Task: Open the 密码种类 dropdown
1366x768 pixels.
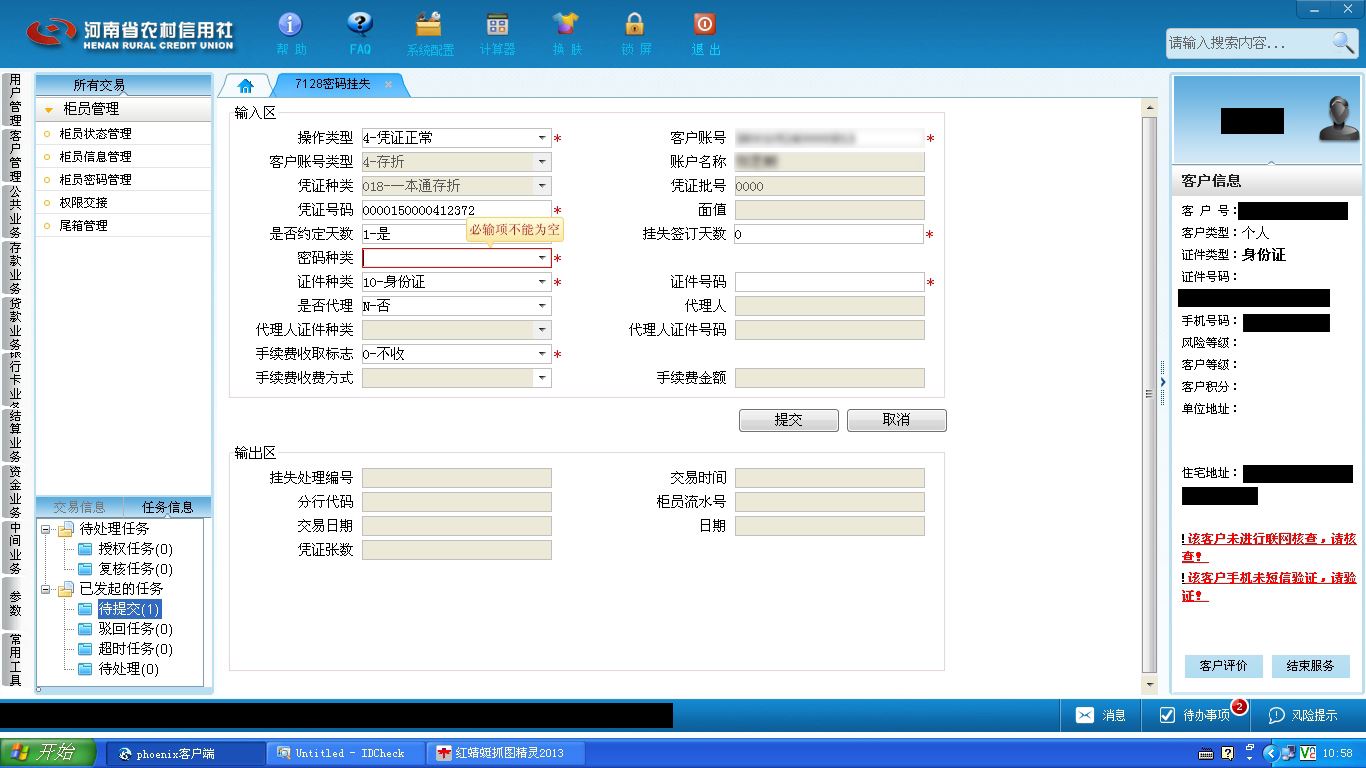Action: click(x=542, y=258)
